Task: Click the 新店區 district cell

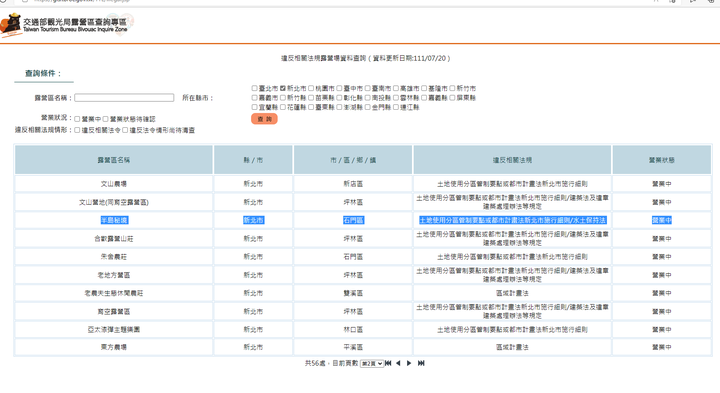Action: click(x=353, y=184)
